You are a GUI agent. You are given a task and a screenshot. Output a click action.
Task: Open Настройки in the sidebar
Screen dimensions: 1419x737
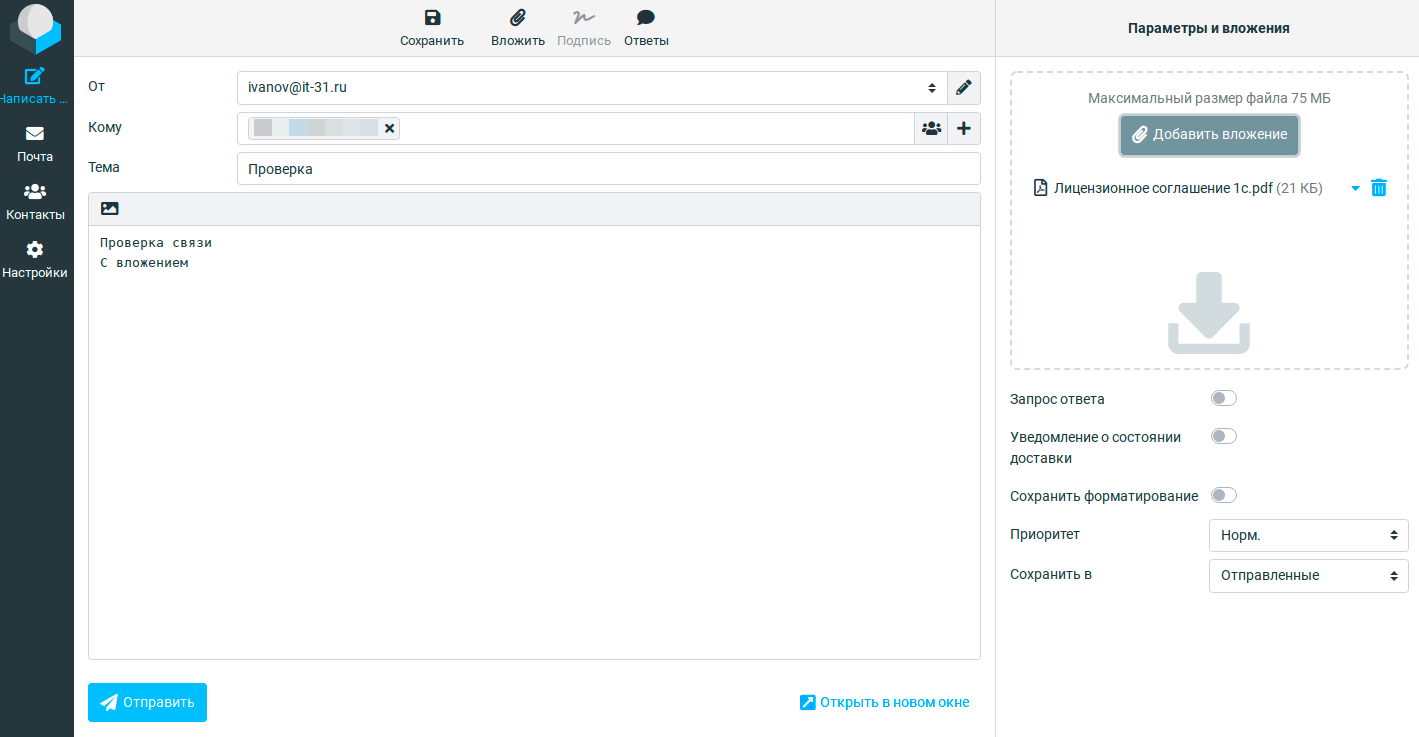35,260
